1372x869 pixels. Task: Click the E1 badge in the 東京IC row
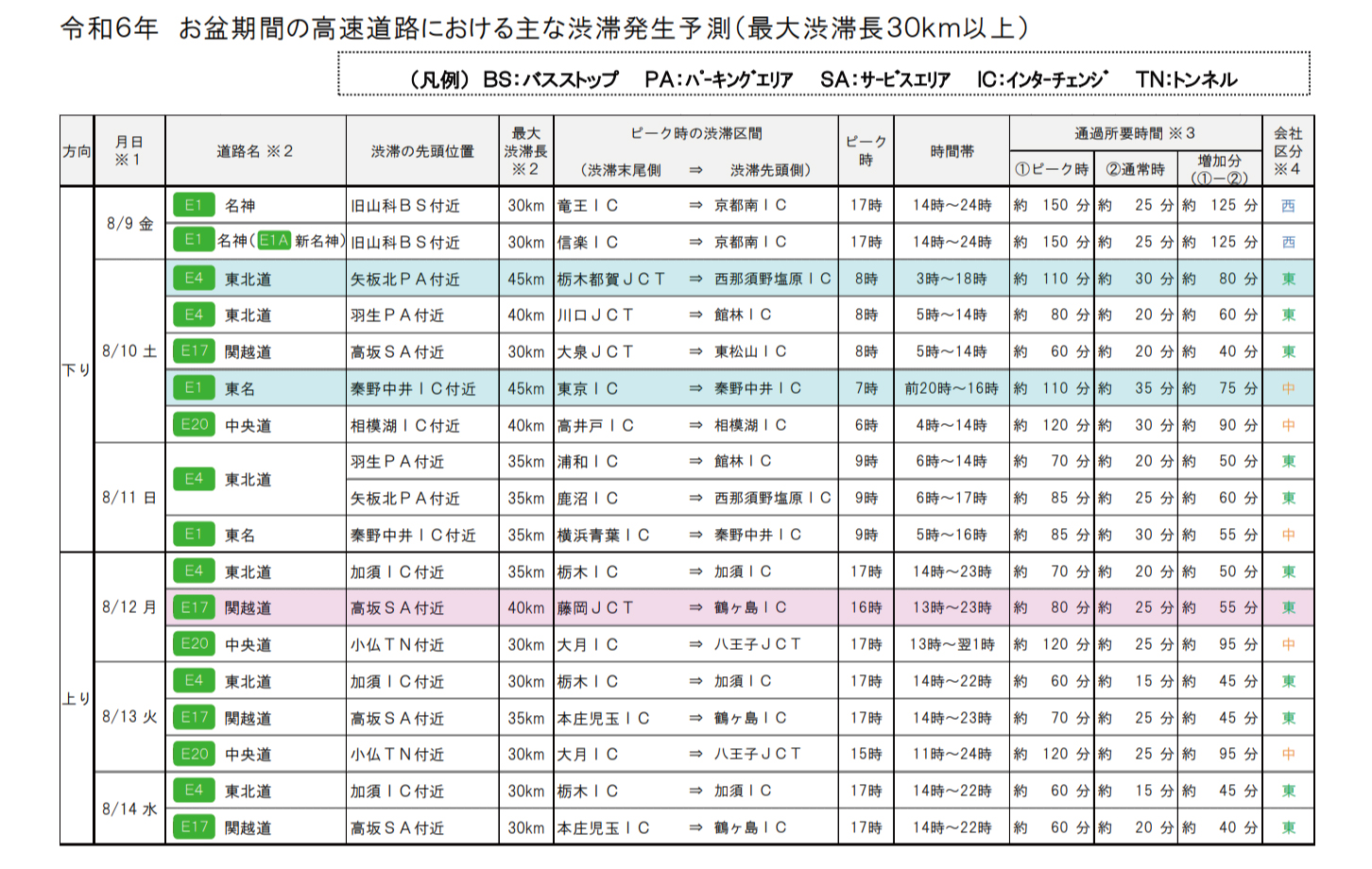(194, 387)
